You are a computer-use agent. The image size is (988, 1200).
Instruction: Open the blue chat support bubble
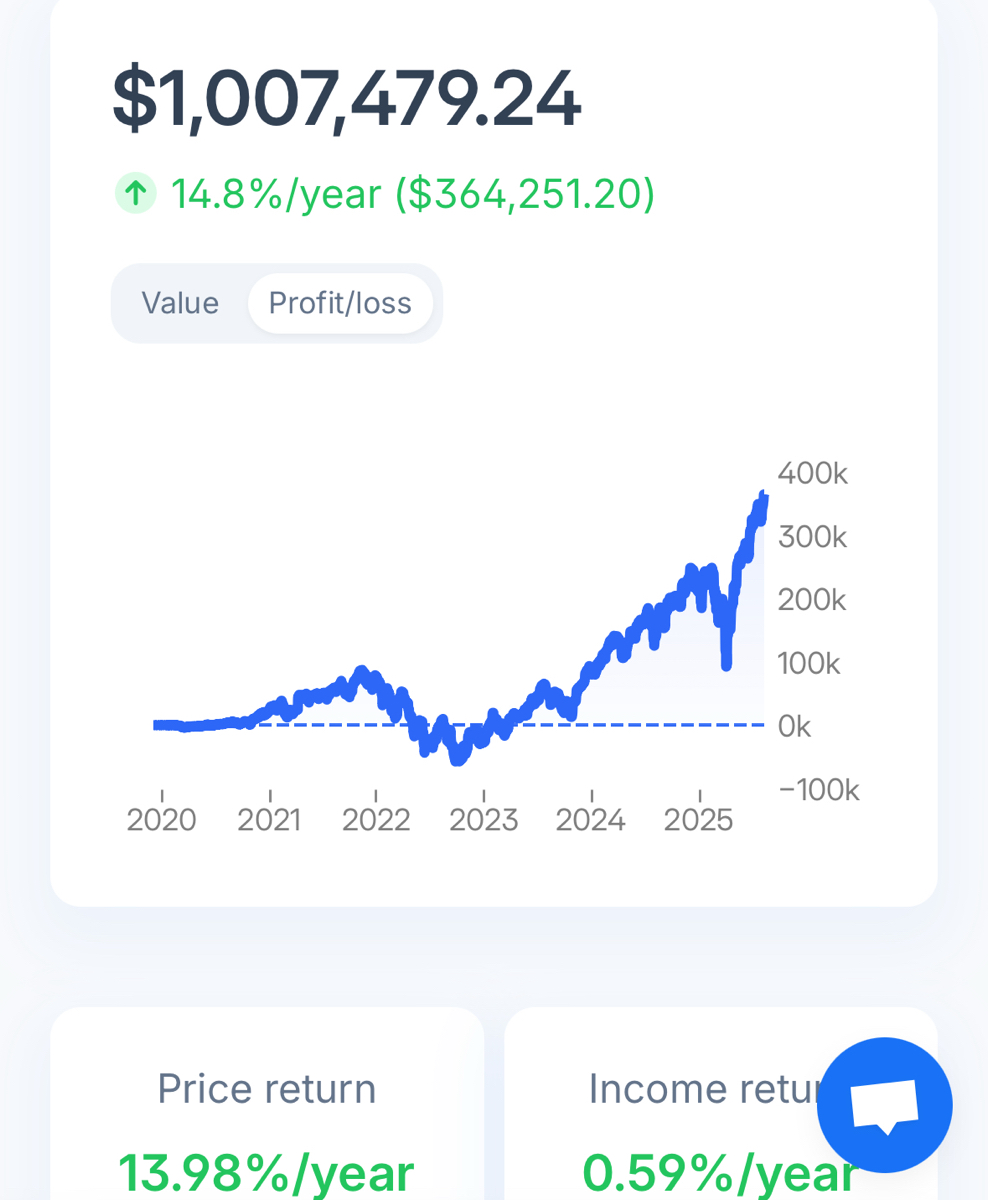pos(884,1105)
